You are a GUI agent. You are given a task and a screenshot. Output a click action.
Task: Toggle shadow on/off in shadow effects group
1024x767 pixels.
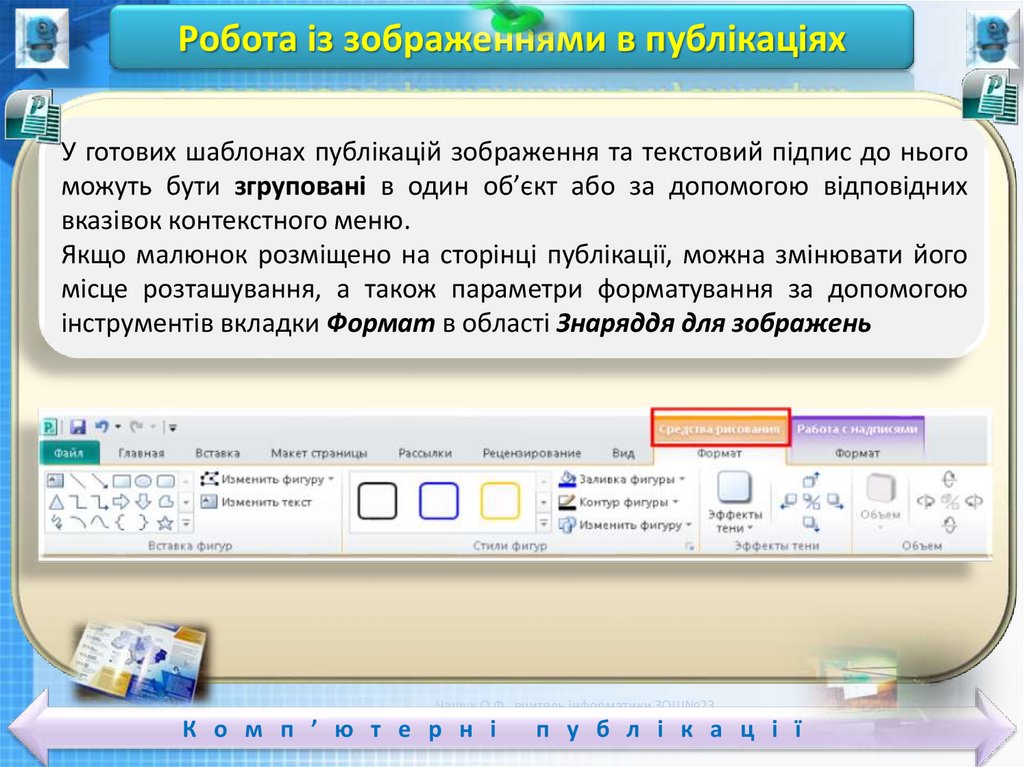click(x=811, y=501)
